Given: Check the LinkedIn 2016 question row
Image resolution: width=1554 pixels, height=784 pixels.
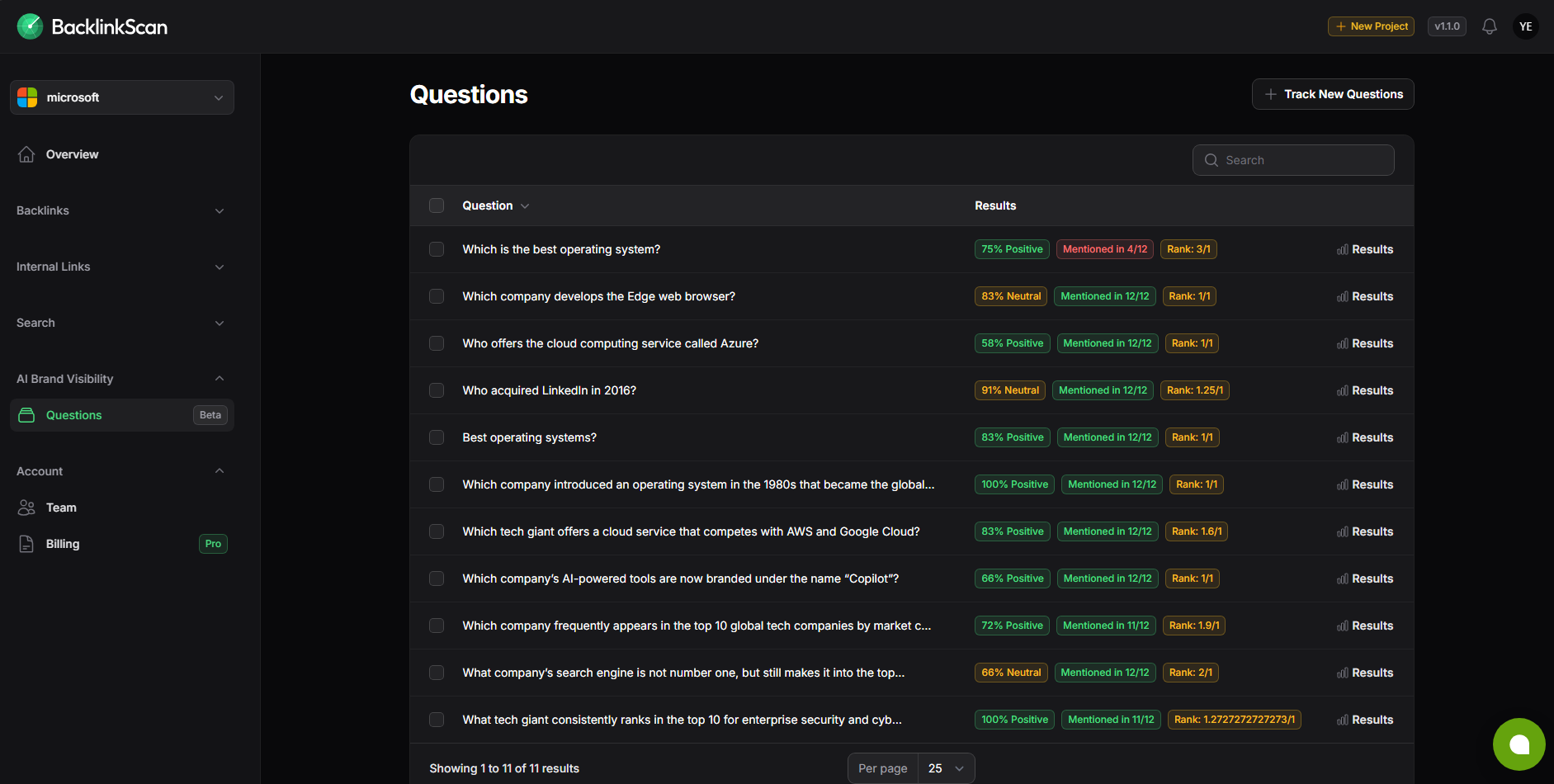Looking at the screenshot, I should click(437, 390).
